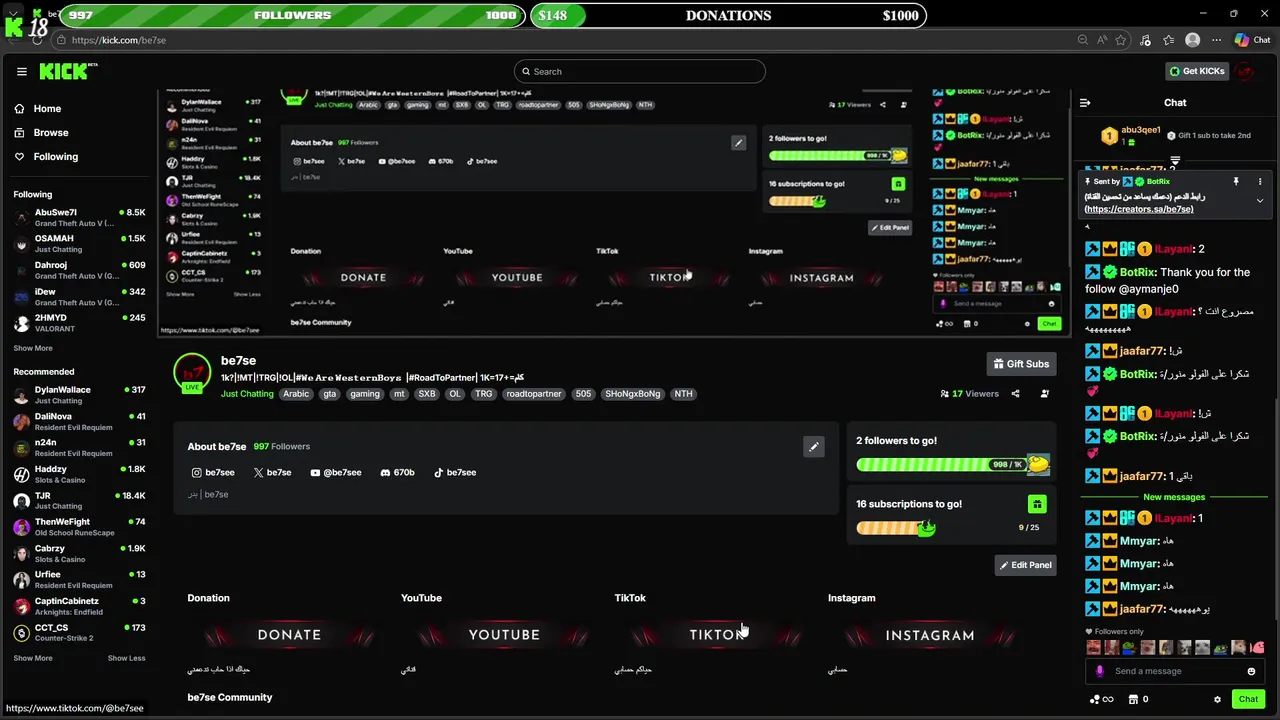Open the 670b Discord link
Screen dimensions: 1280x720
398,472
